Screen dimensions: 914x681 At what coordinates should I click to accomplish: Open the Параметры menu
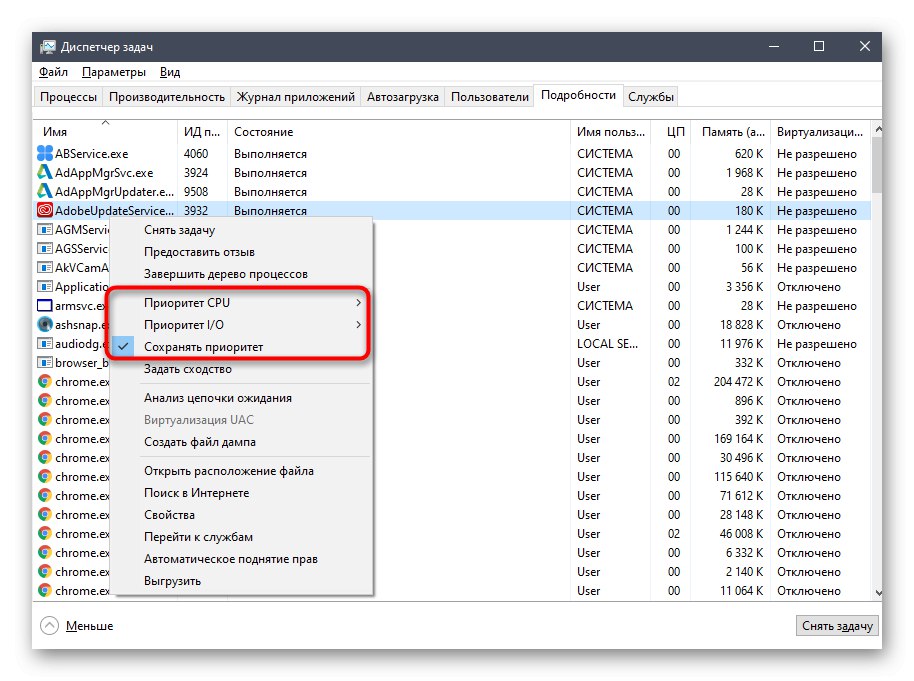(x=114, y=72)
